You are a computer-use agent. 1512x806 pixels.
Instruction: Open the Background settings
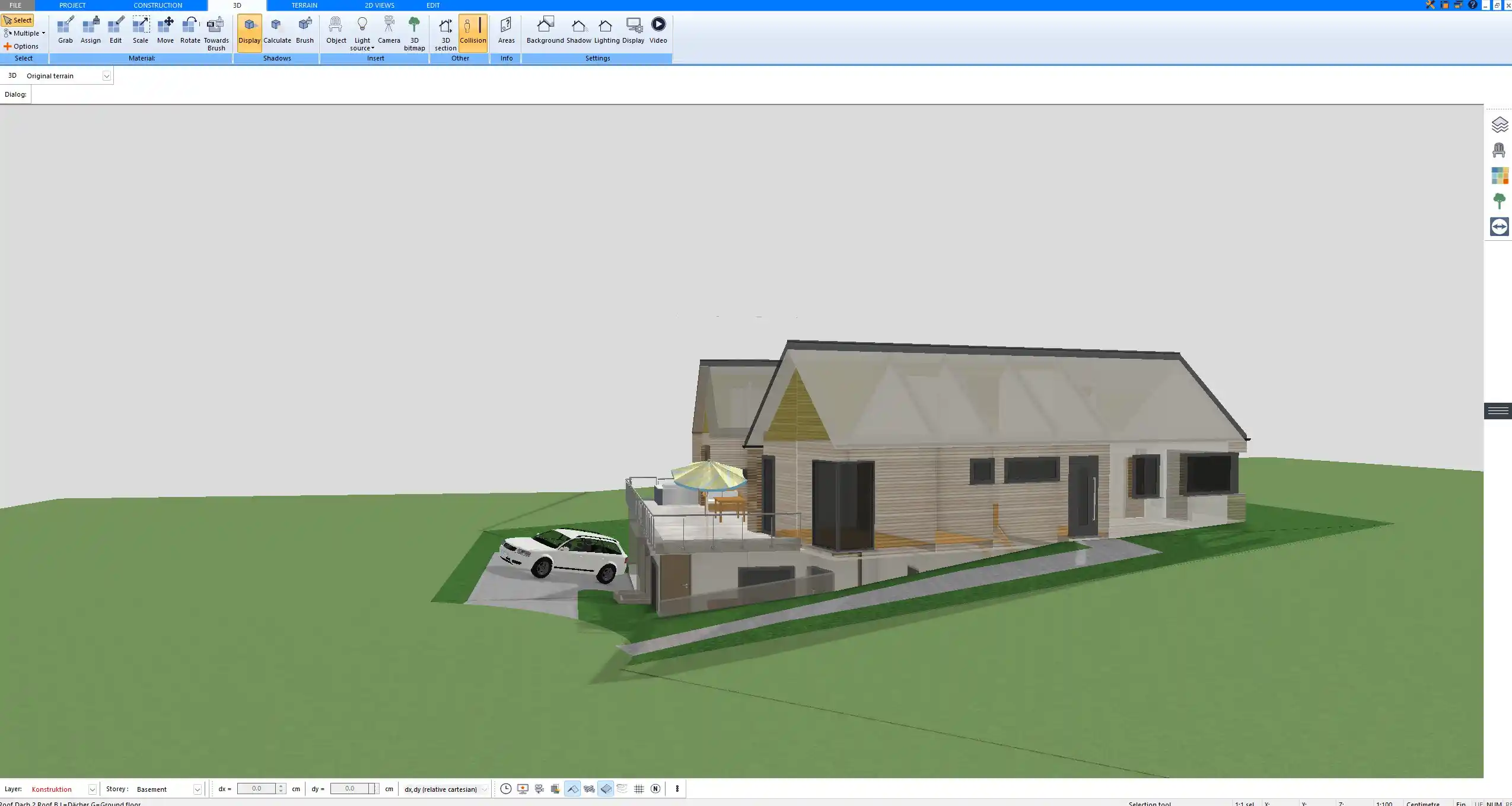click(545, 30)
